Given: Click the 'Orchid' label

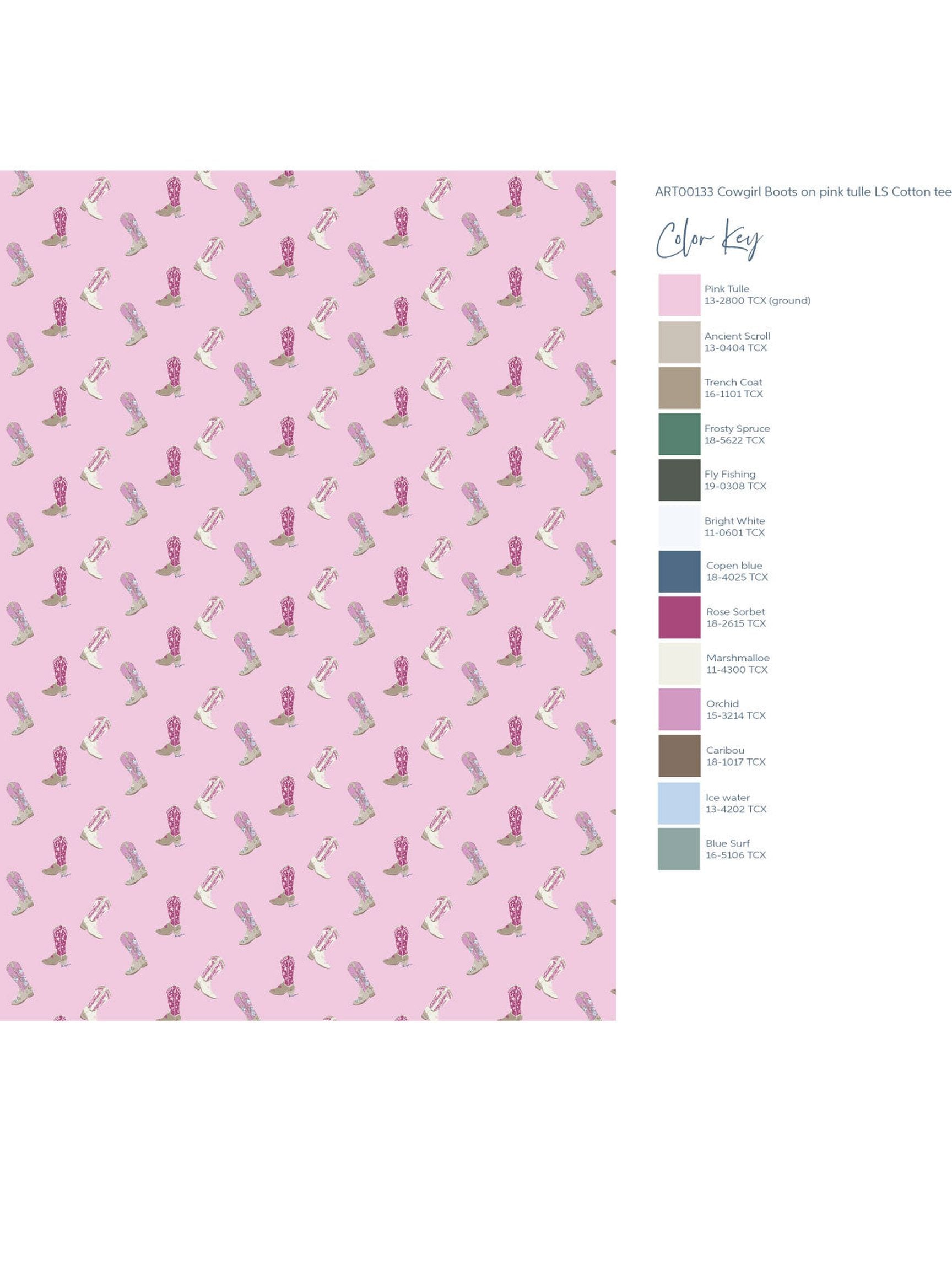Looking at the screenshot, I should 722,704.
